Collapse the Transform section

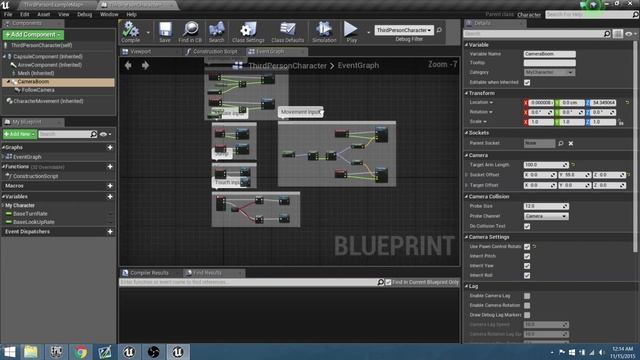467,93
